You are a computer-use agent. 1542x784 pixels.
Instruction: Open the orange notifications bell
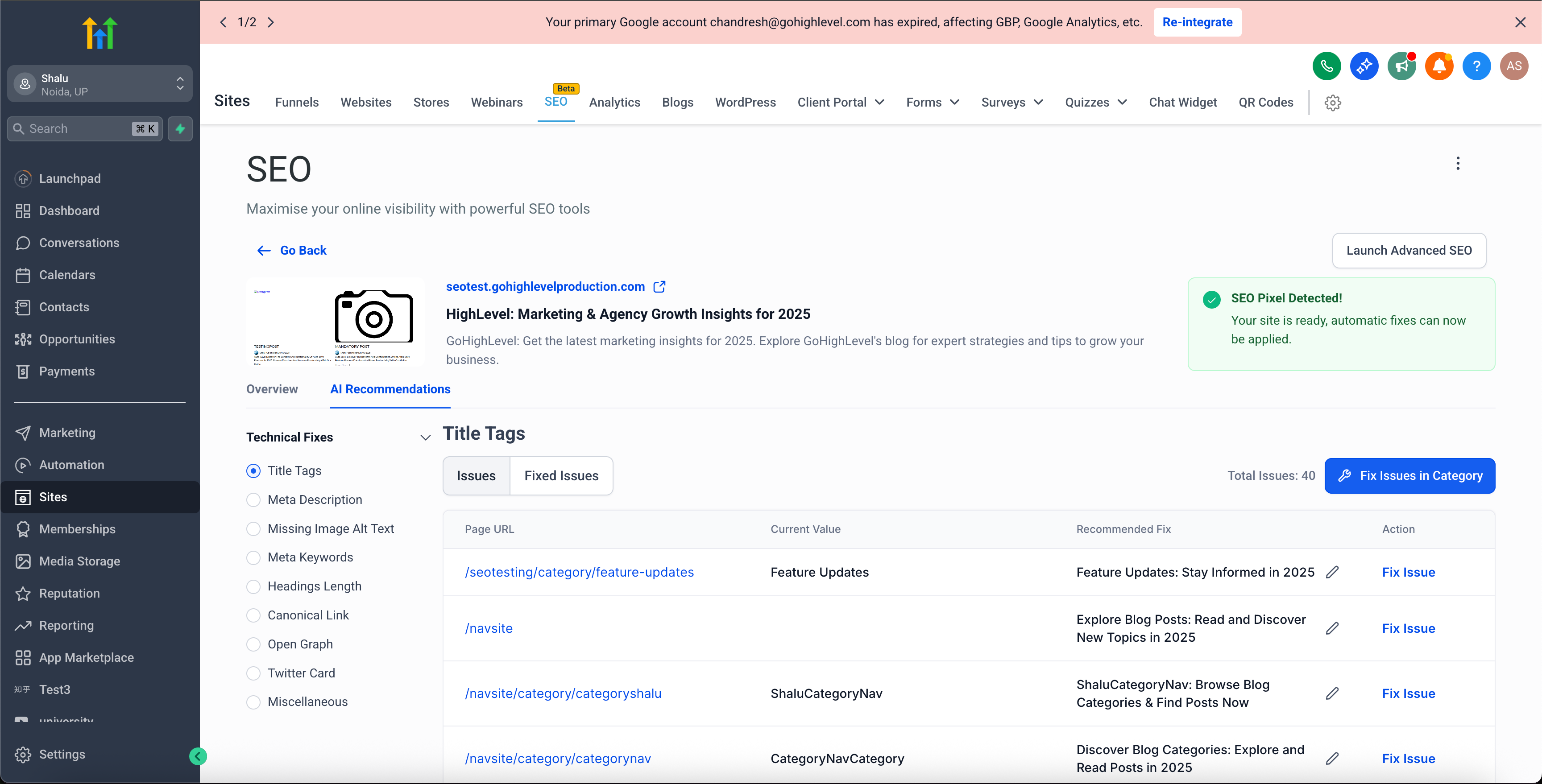point(1439,66)
